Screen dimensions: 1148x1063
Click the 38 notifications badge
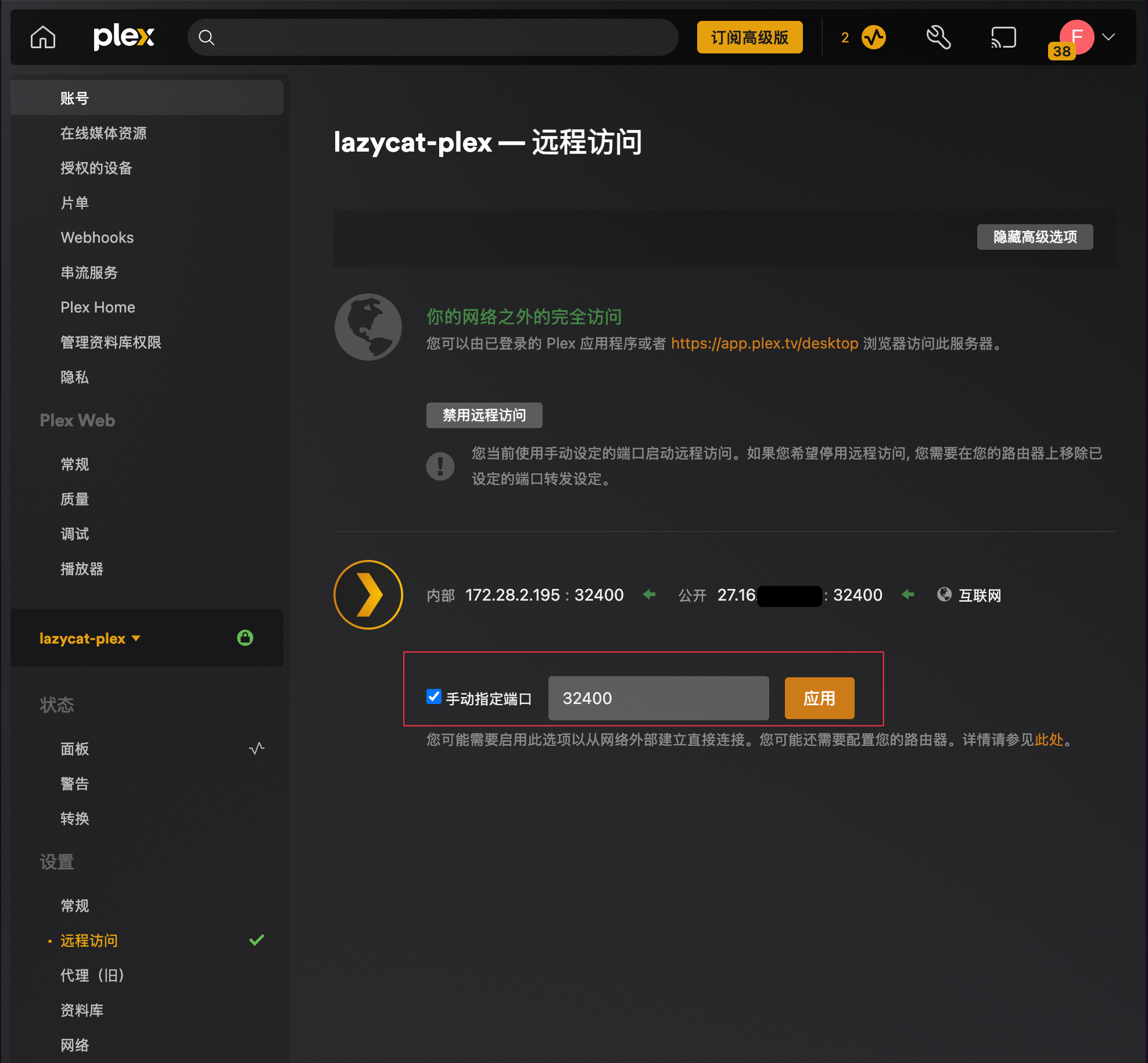coord(1061,51)
